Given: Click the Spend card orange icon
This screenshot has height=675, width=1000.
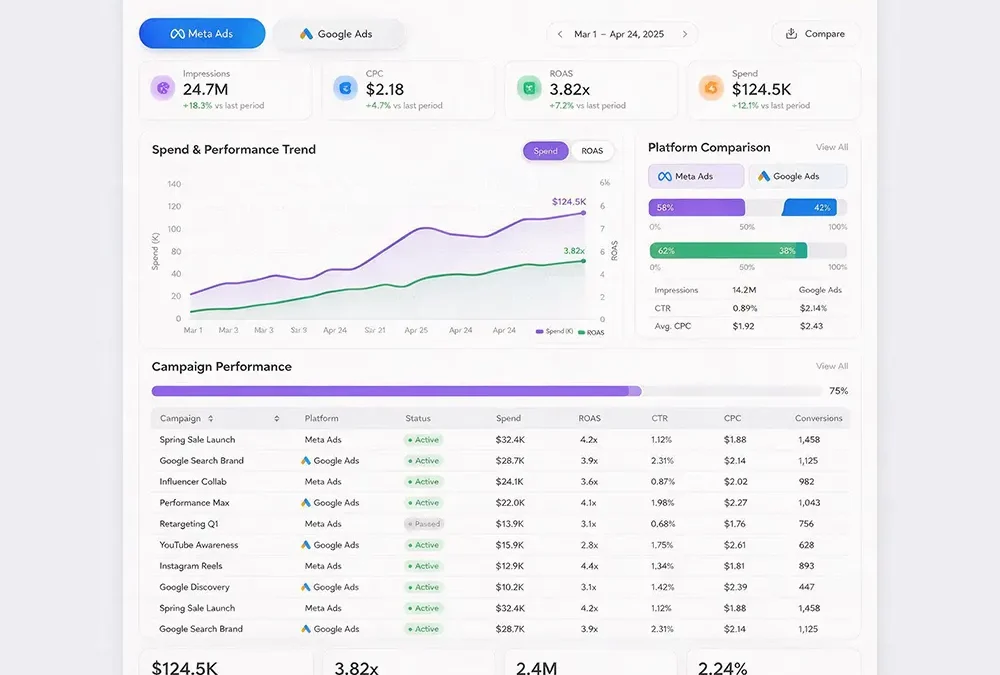Looking at the screenshot, I should pyautogui.click(x=711, y=88).
